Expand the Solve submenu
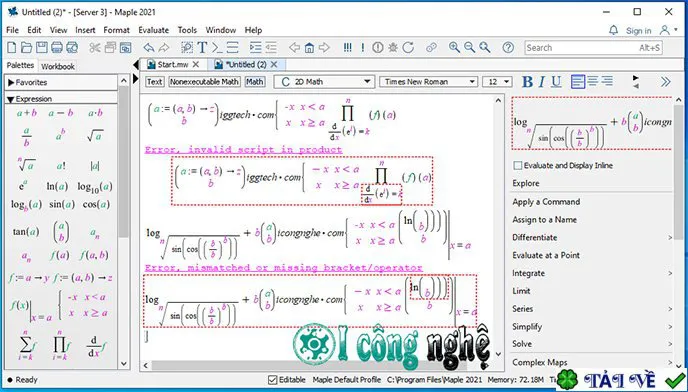Viewport: 688px width, 392px height. (x=670, y=344)
